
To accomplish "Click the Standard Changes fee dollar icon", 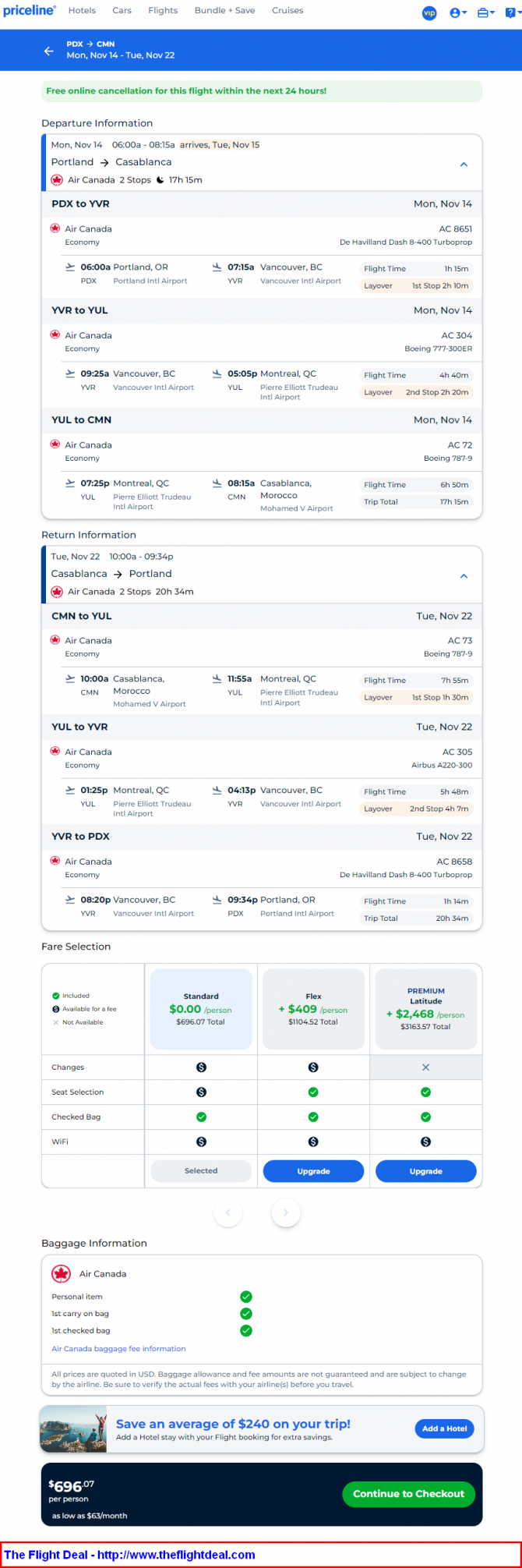I will [201, 1067].
